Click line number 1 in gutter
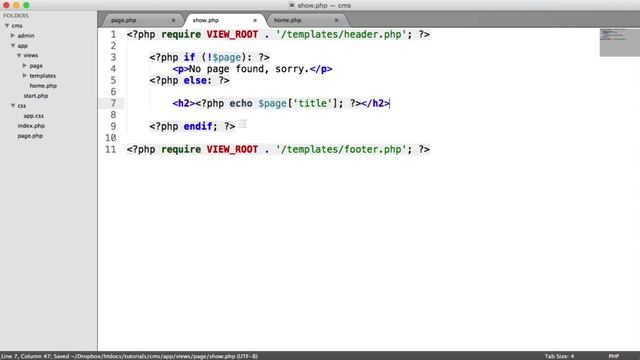The height and width of the screenshot is (360, 640). click(113, 35)
